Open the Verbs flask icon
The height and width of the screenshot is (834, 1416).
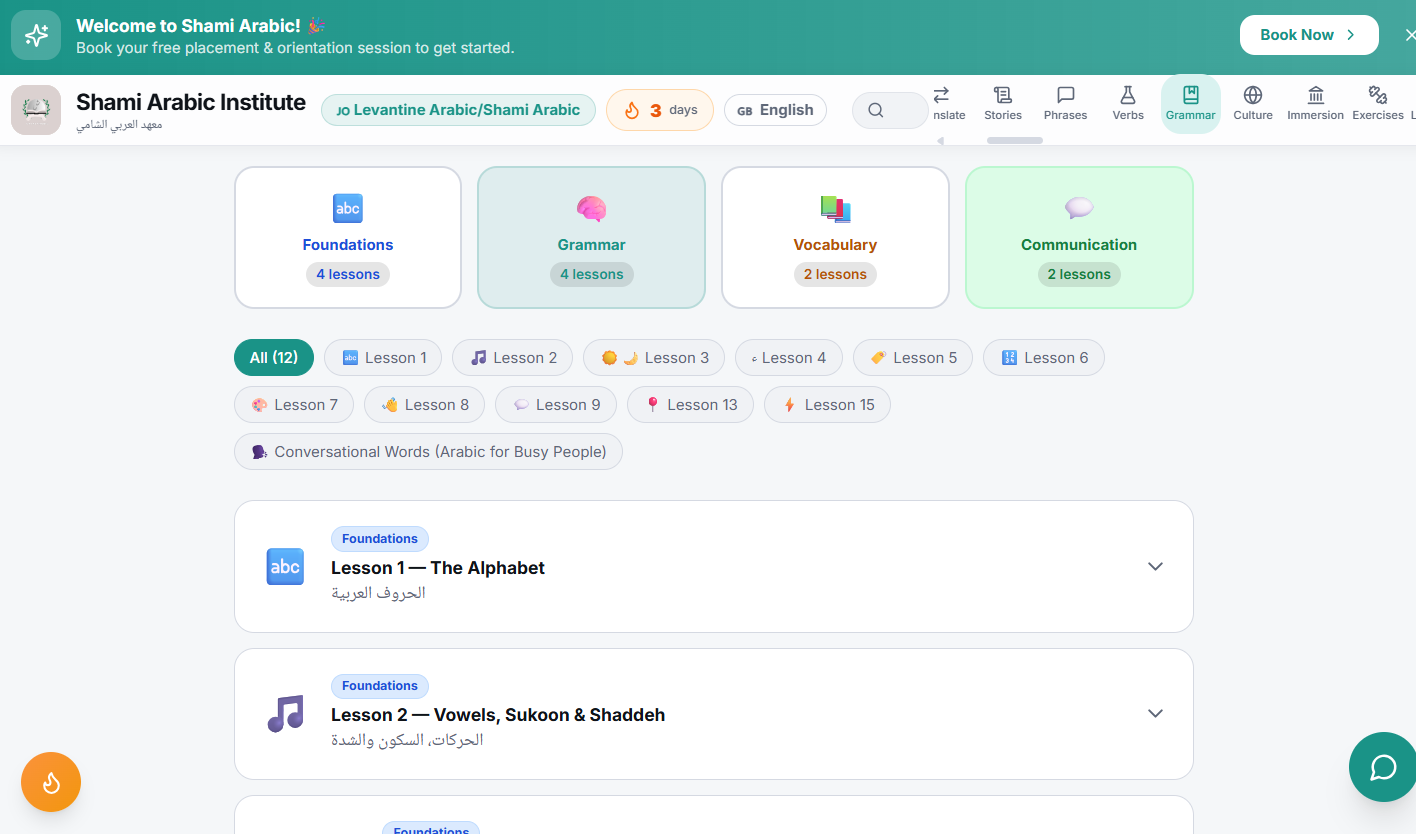(1128, 104)
